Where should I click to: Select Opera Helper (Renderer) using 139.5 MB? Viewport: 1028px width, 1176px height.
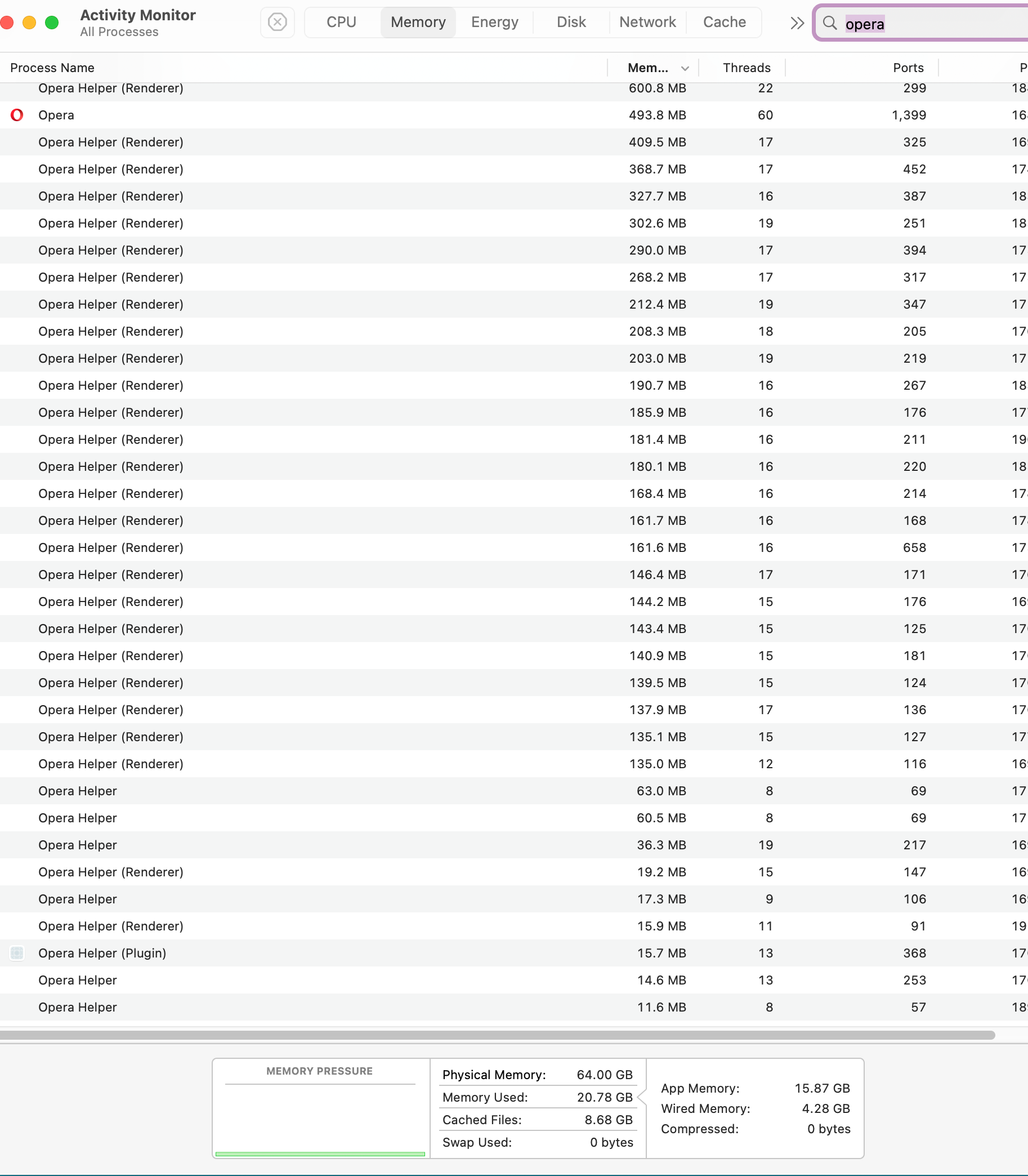coord(514,683)
